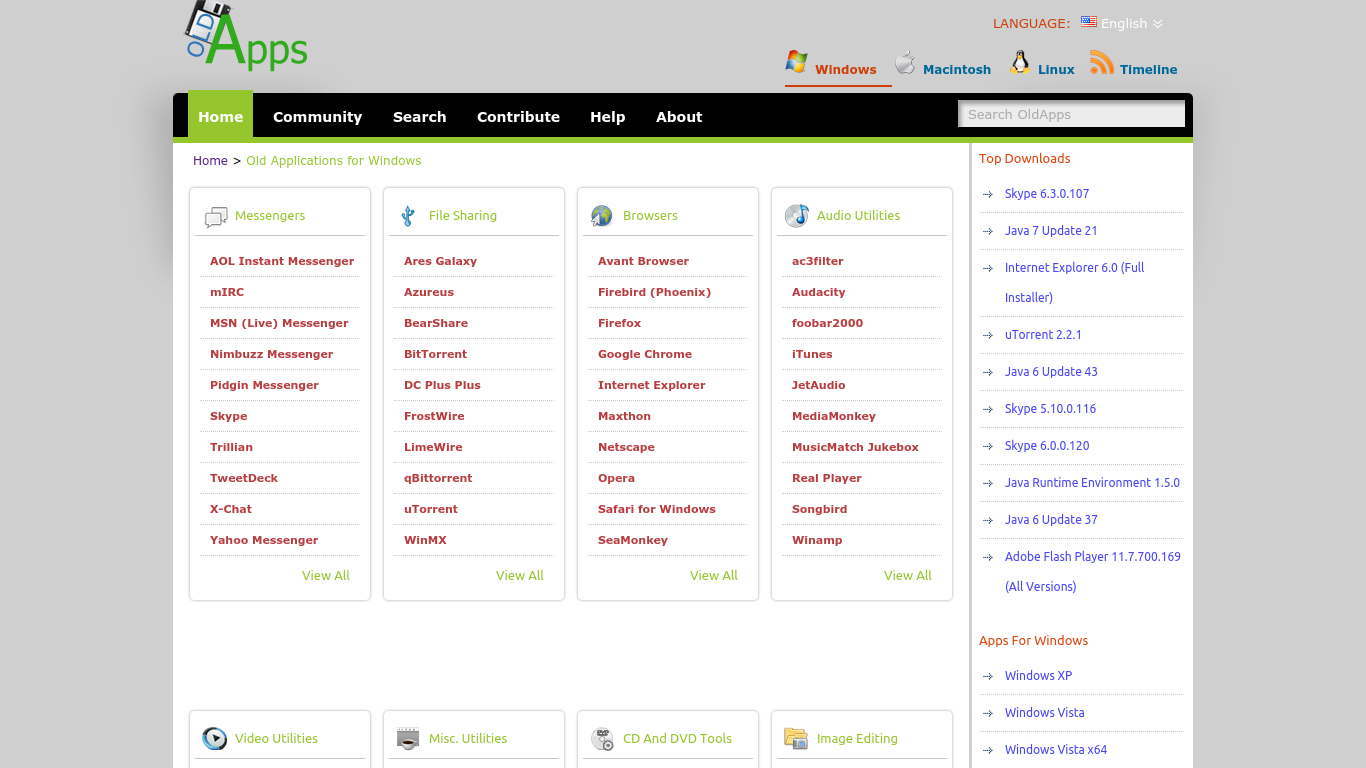Open the Windows Vista x64 link

tap(1056, 750)
